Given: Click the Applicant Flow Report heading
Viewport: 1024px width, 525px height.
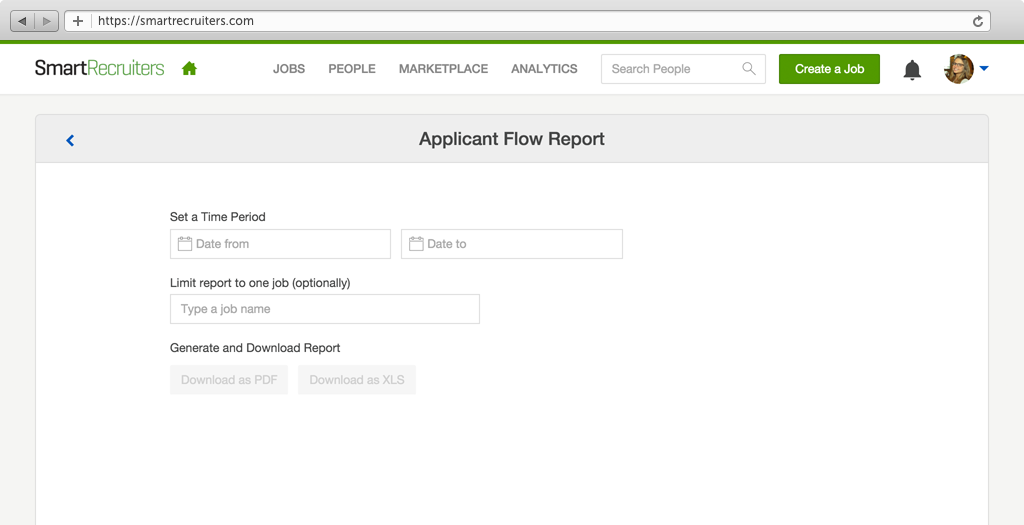Looking at the screenshot, I should click(x=512, y=139).
